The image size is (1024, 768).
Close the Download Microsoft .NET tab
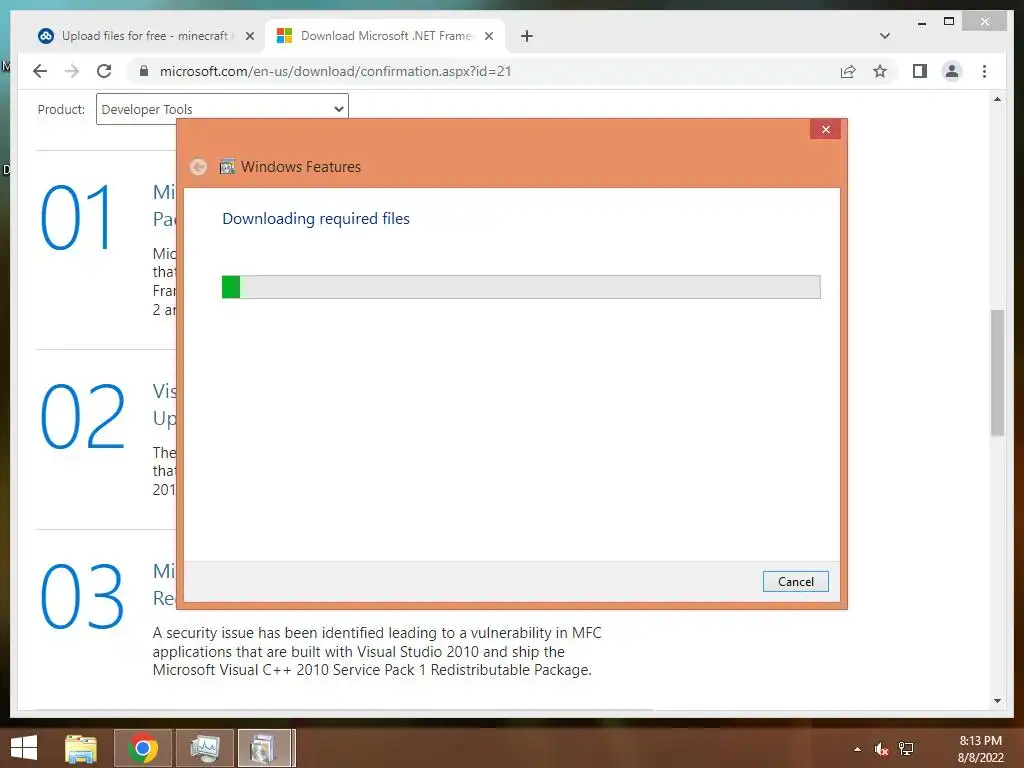[x=488, y=36]
